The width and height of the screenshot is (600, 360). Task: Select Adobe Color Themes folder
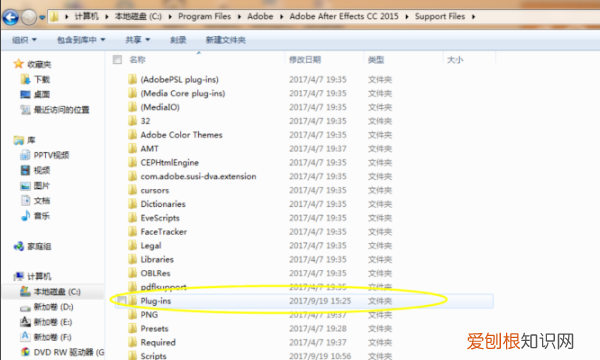(x=181, y=135)
